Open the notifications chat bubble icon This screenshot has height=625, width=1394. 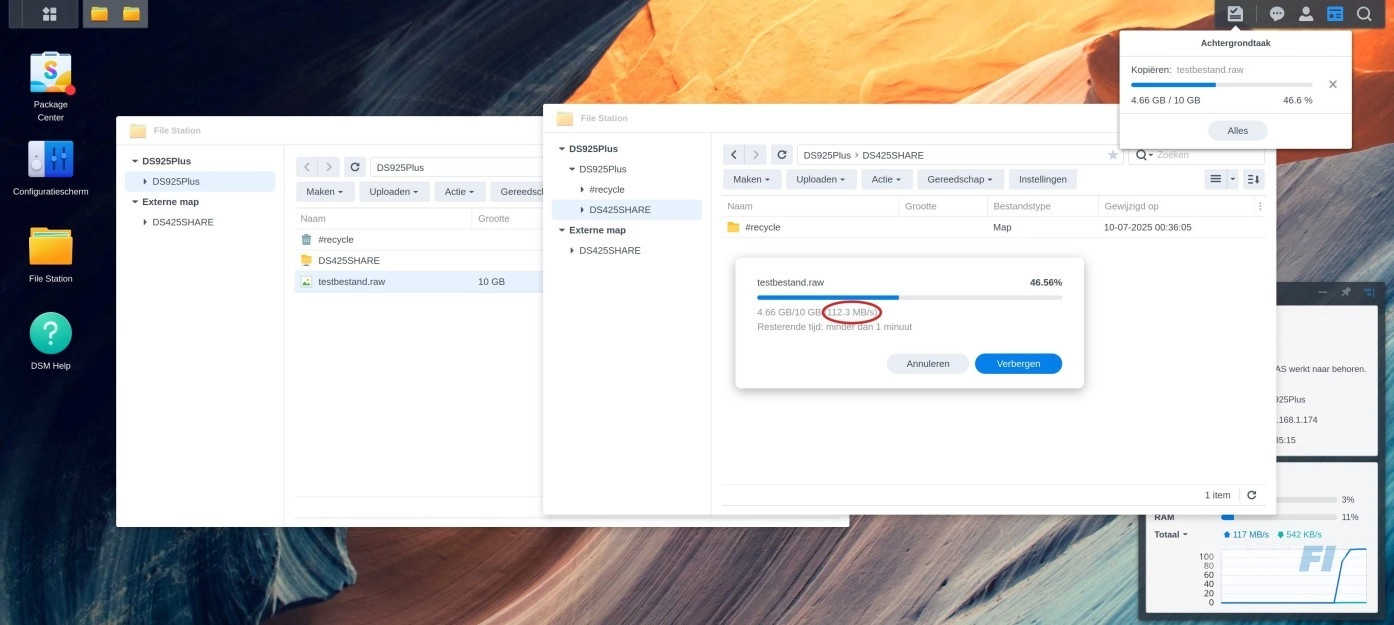pyautogui.click(x=1277, y=14)
